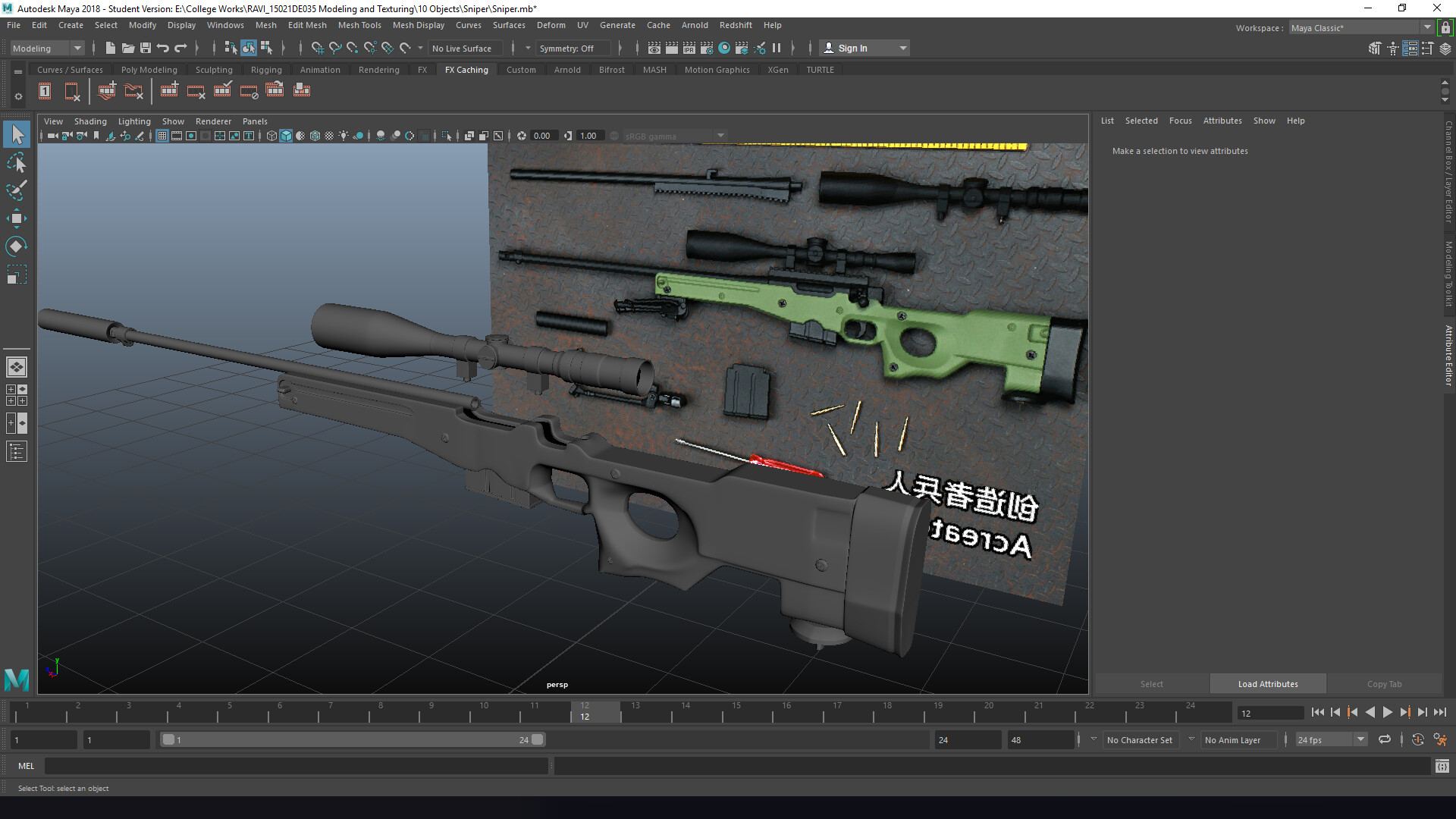Open the render view clapper icon
The width and height of the screenshot is (1456, 819).
click(654, 48)
